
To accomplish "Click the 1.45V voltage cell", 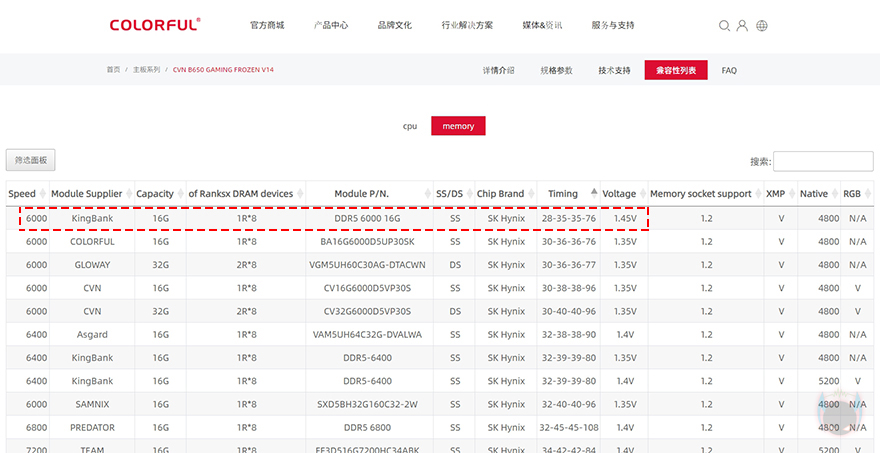I will pos(625,218).
